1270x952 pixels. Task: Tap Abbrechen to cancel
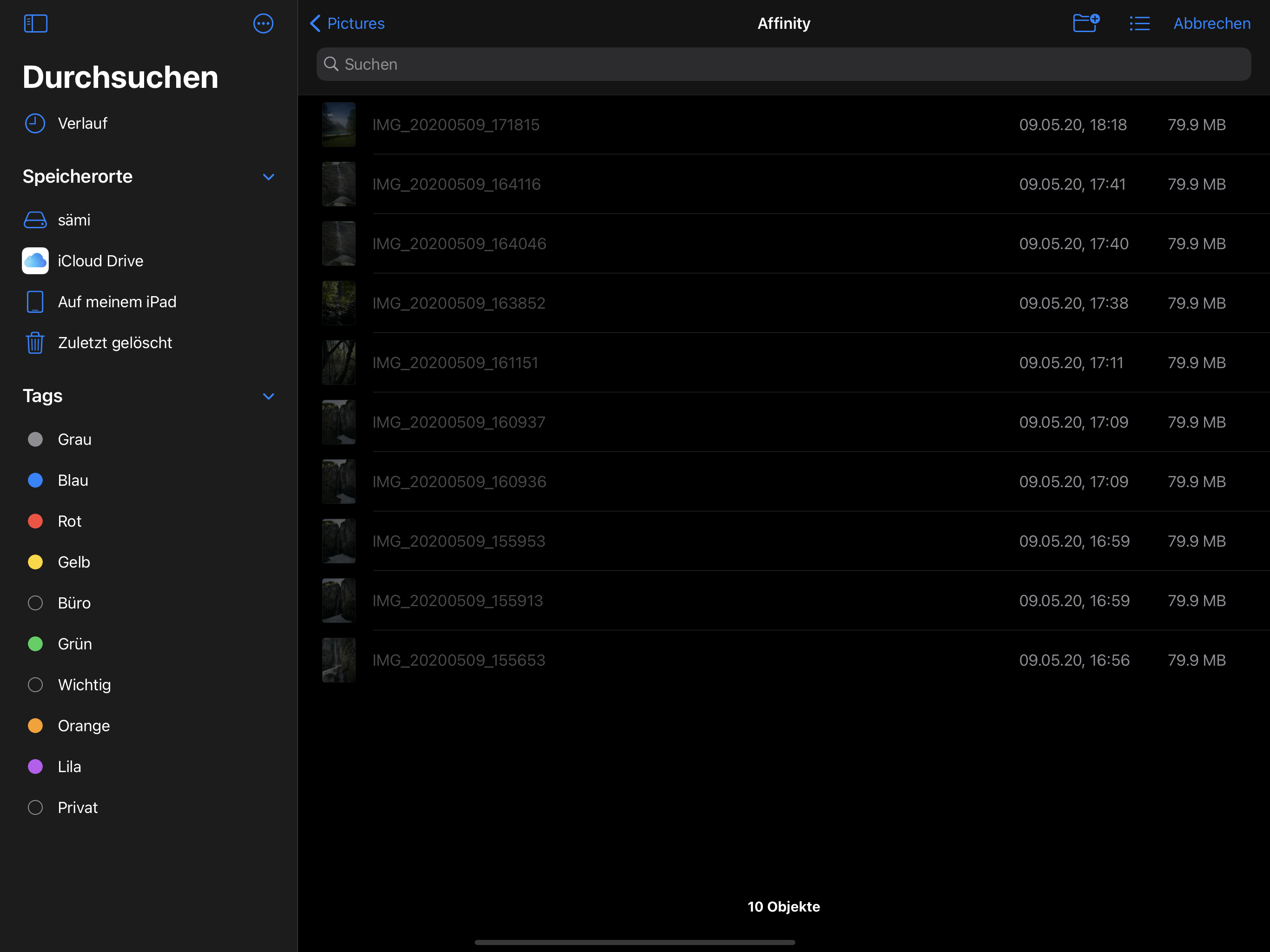click(1211, 24)
